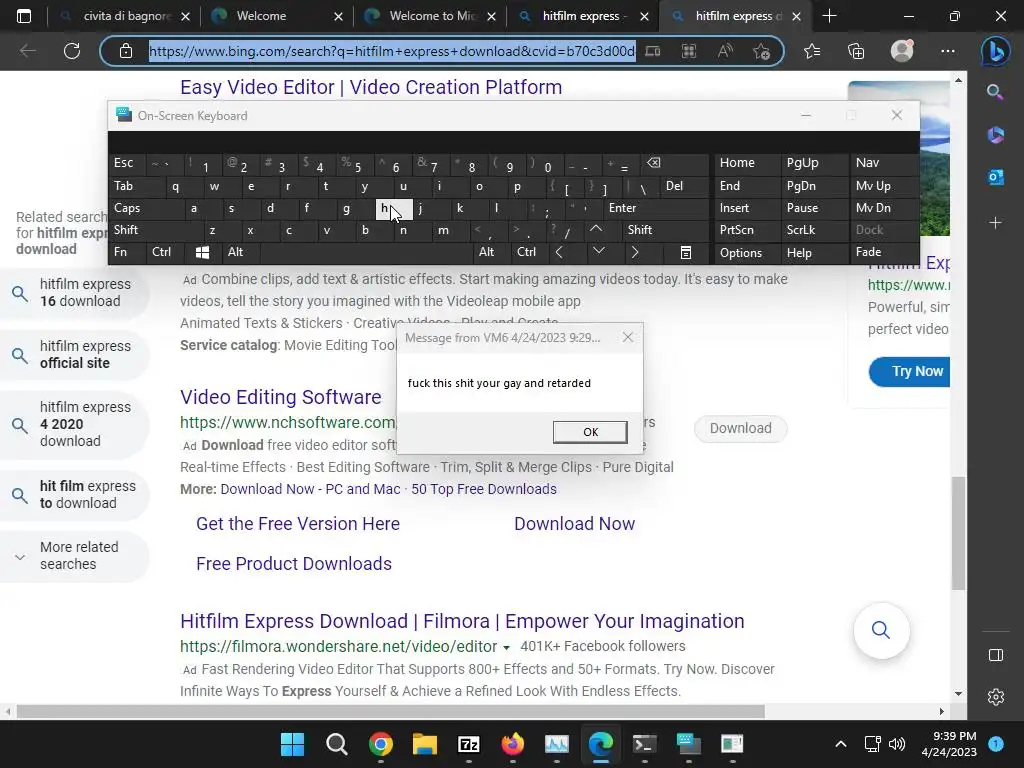Toggle the Fn key on On-Screen Keyboard
1024x768 pixels.
pos(127,252)
